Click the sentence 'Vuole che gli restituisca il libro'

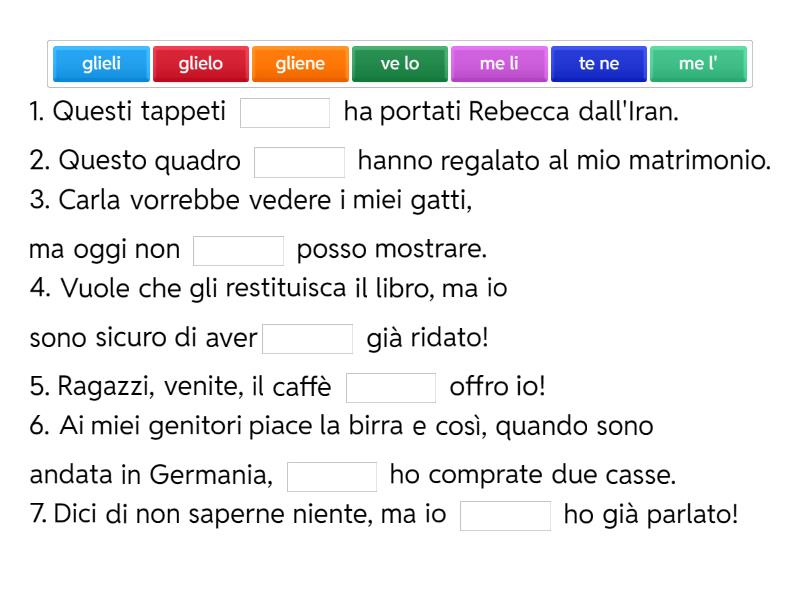pos(270,289)
